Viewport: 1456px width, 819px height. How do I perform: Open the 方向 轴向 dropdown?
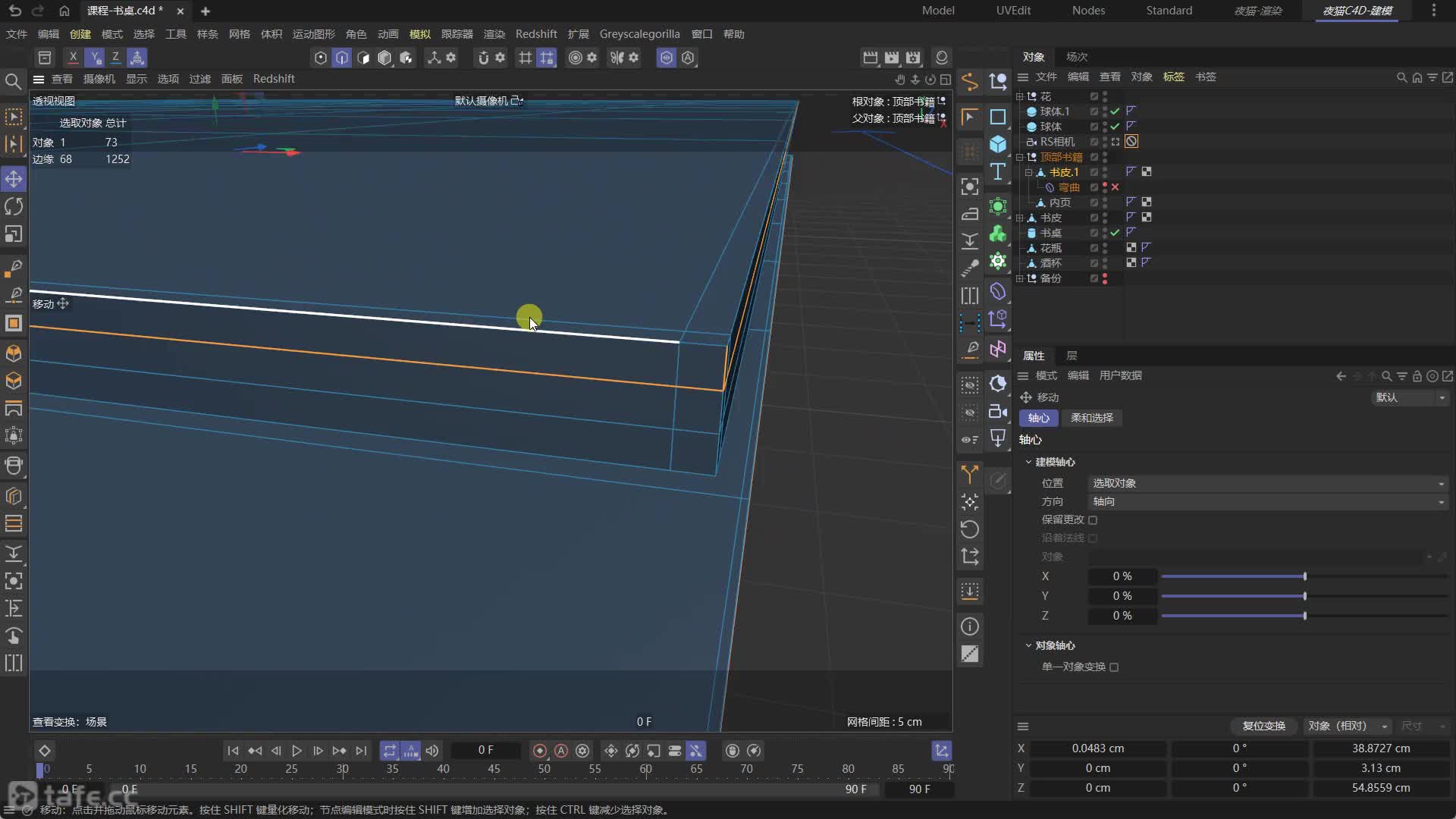pyautogui.click(x=1268, y=502)
